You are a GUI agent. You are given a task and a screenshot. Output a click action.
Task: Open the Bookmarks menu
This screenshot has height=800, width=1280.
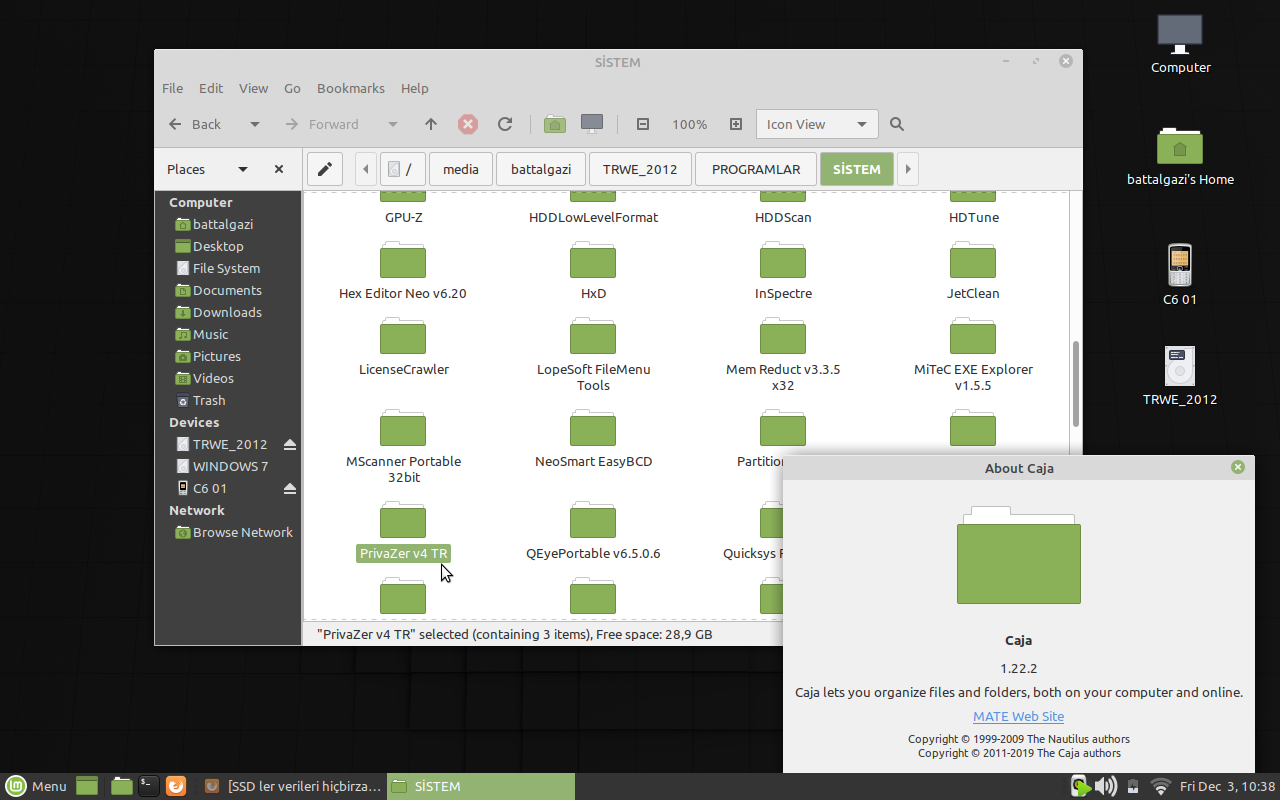click(351, 88)
